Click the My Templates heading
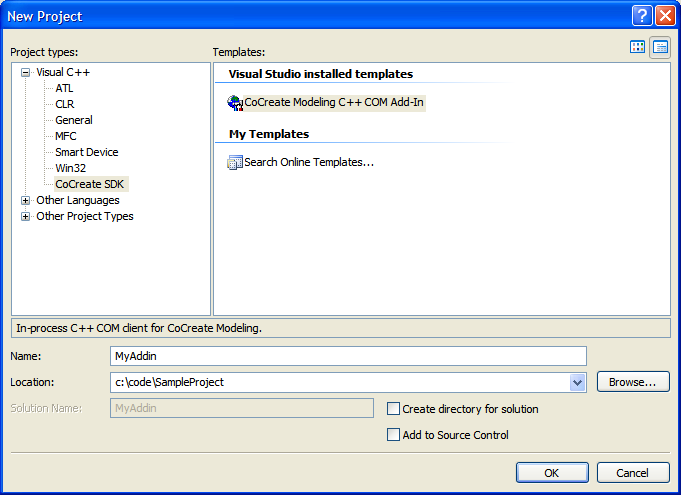The width and height of the screenshot is (681, 495). click(269, 134)
